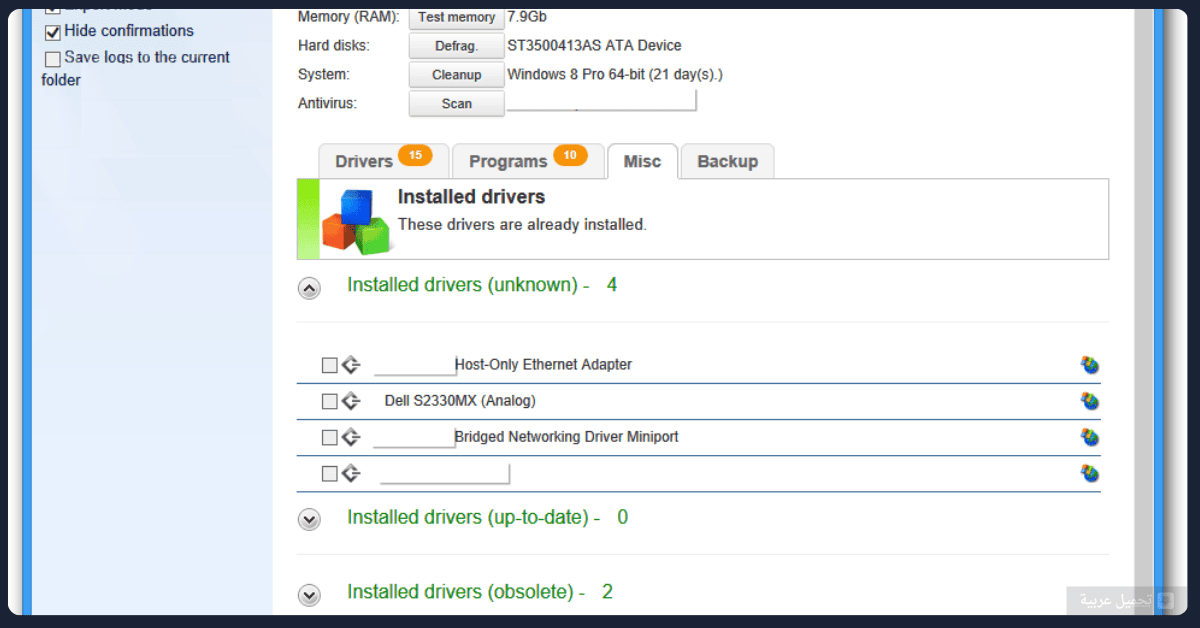1200x628 pixels.
Task: Click the Defrag. button
Action: (x=456, y=46)
